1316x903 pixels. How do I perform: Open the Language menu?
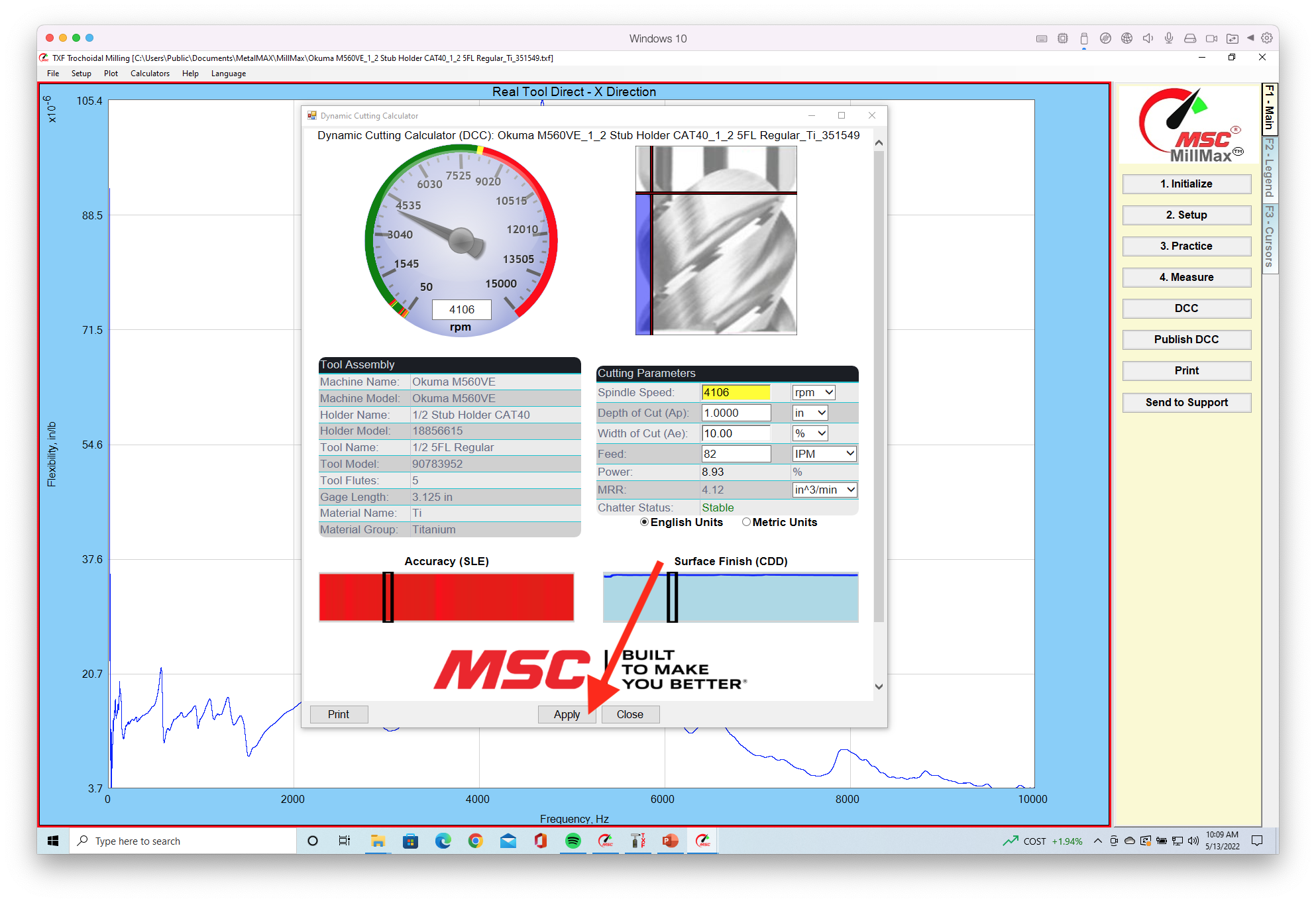point(229,74)
